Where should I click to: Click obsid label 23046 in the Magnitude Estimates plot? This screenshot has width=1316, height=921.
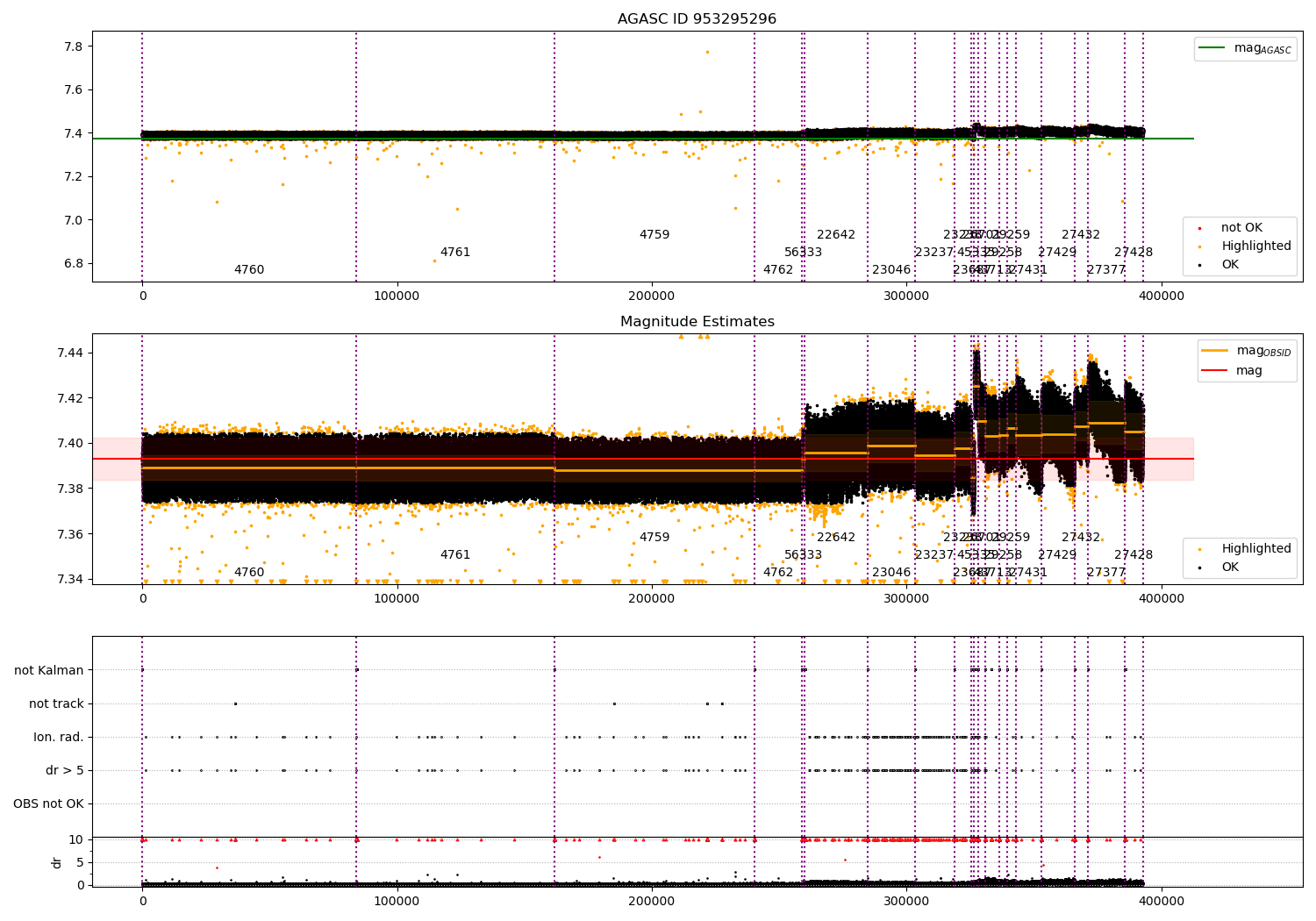coord(891,573)
